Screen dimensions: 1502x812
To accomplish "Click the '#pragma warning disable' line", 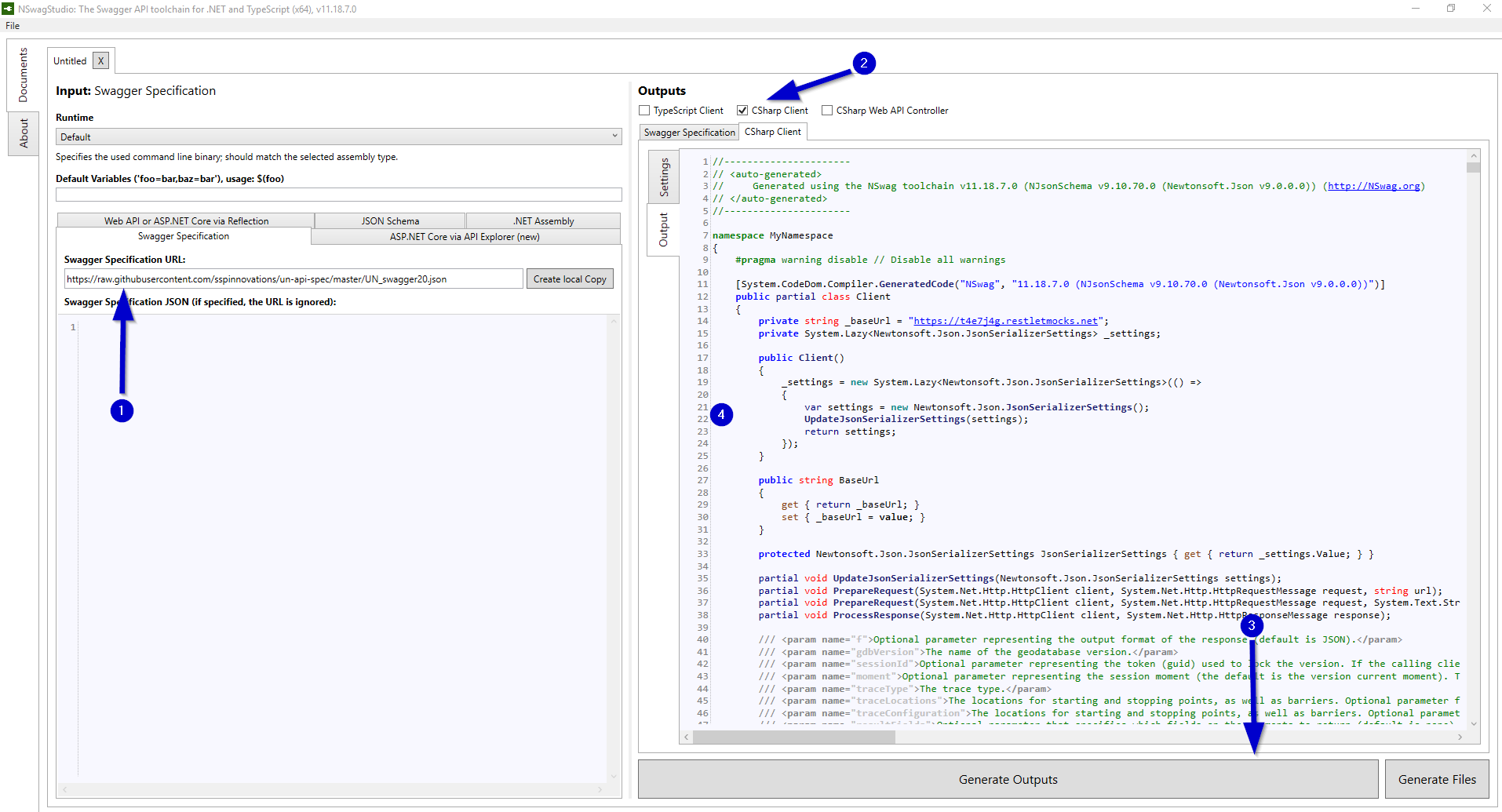I will point(870,260).
